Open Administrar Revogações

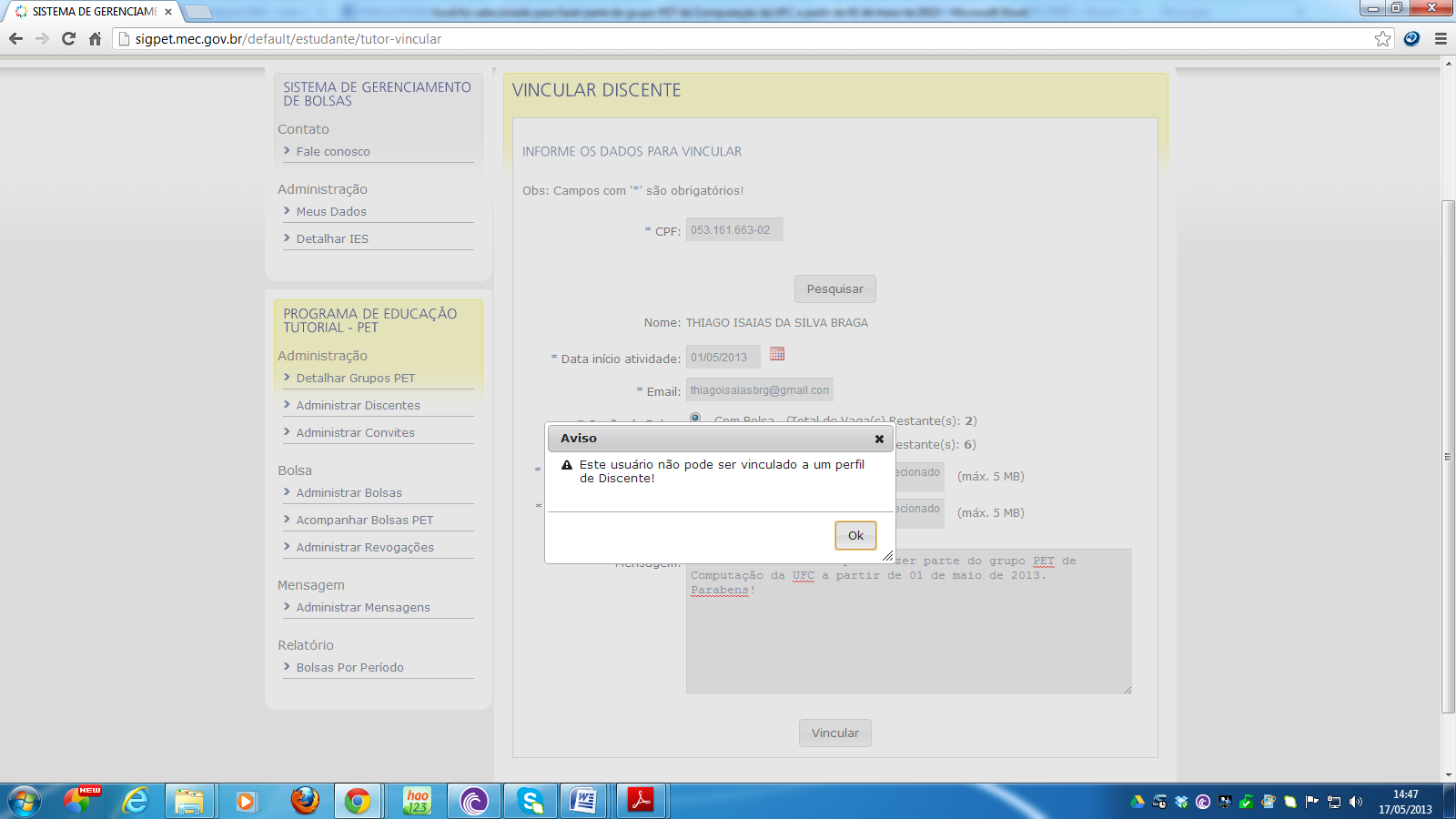[x=365, y=548]
